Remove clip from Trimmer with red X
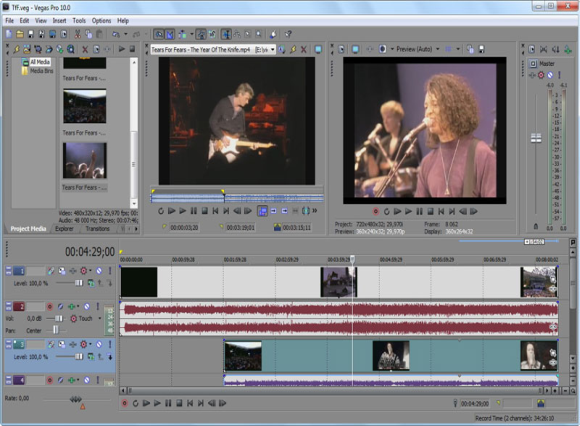This screenshot has width=580, height=426. pos(303,49)
